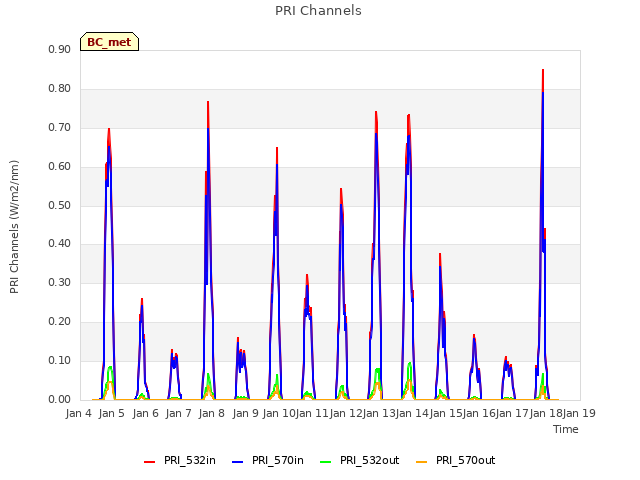Click the 0.40 y-axis tick label
This screenshot has width=640, height=480.
[60, 244]
